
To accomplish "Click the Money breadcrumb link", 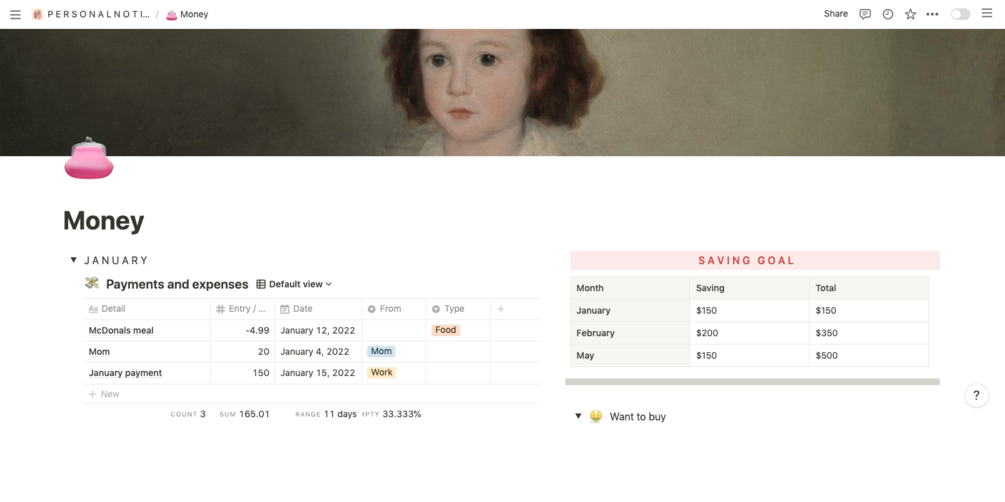I will click(x=187, y=14).
